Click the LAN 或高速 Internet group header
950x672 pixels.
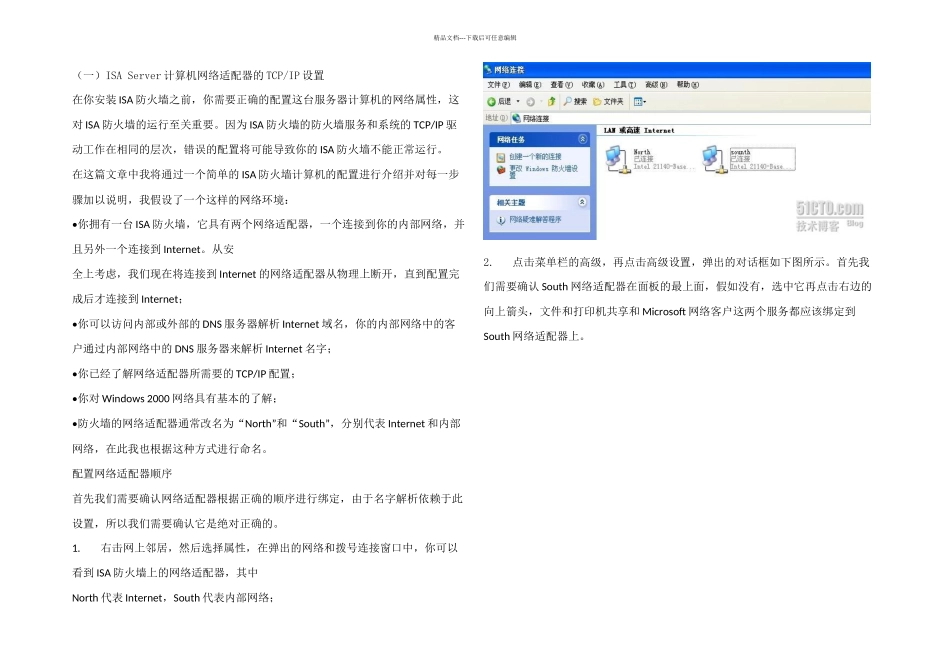(639, 130)
